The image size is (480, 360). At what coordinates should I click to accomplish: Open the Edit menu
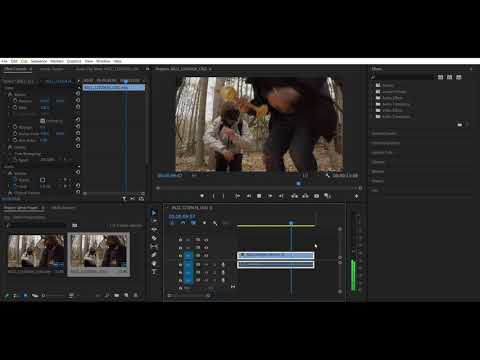coord(14,61)
